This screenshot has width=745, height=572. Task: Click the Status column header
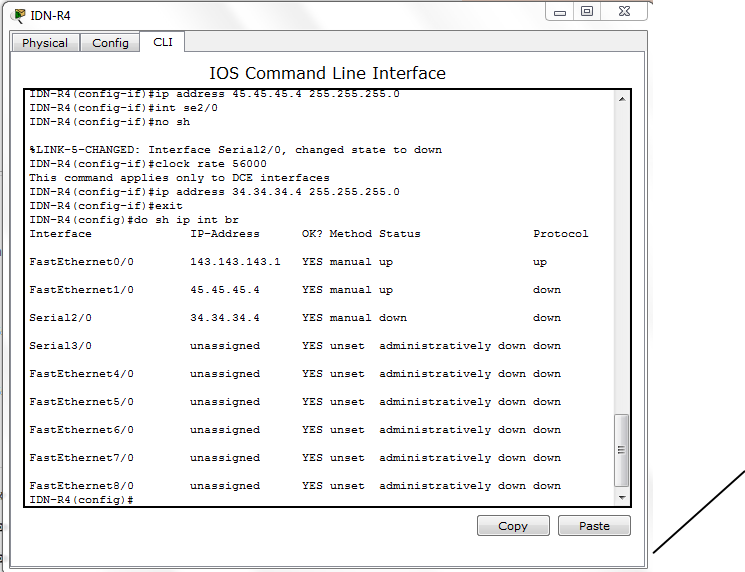[x=400, y=234]
